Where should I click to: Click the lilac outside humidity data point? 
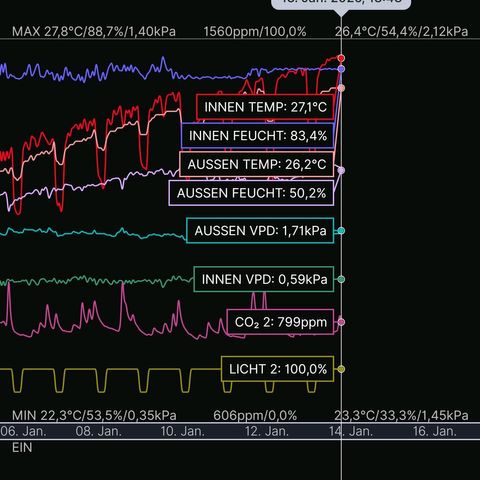pyautogui.click(x=341, y=170)
